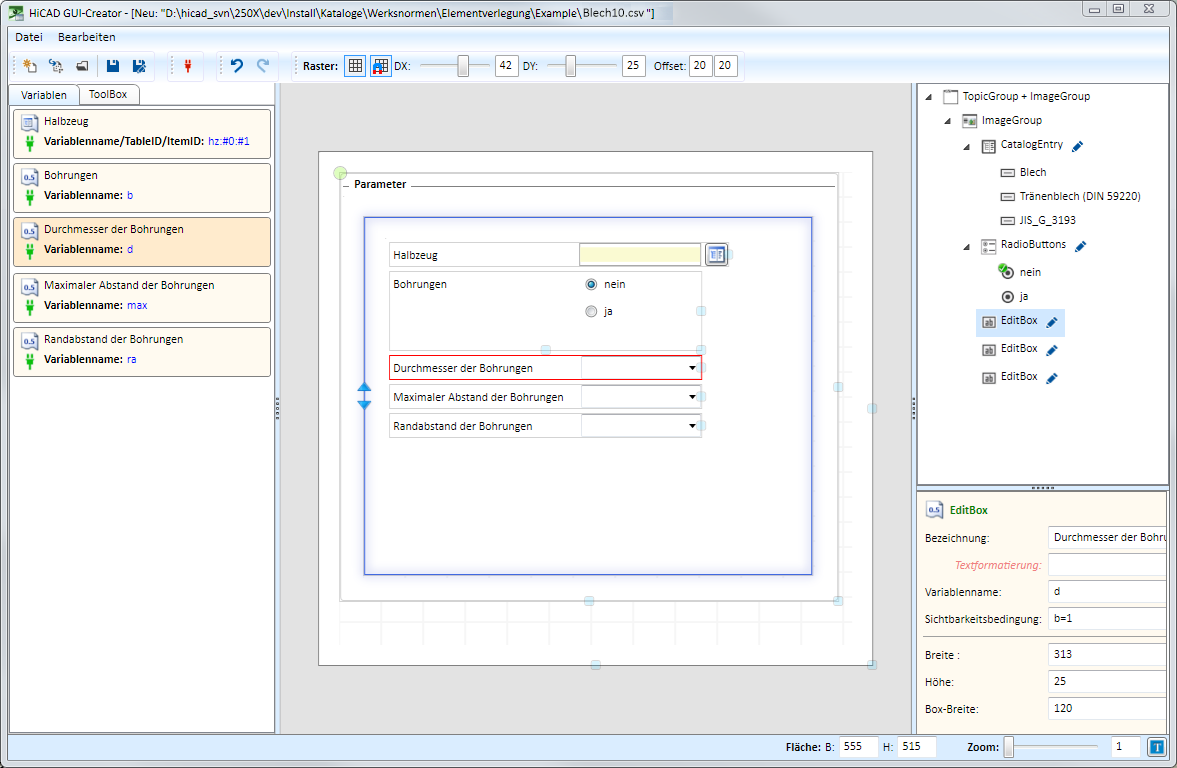Click the red plug icon in toolbar

tap(187, 66)
